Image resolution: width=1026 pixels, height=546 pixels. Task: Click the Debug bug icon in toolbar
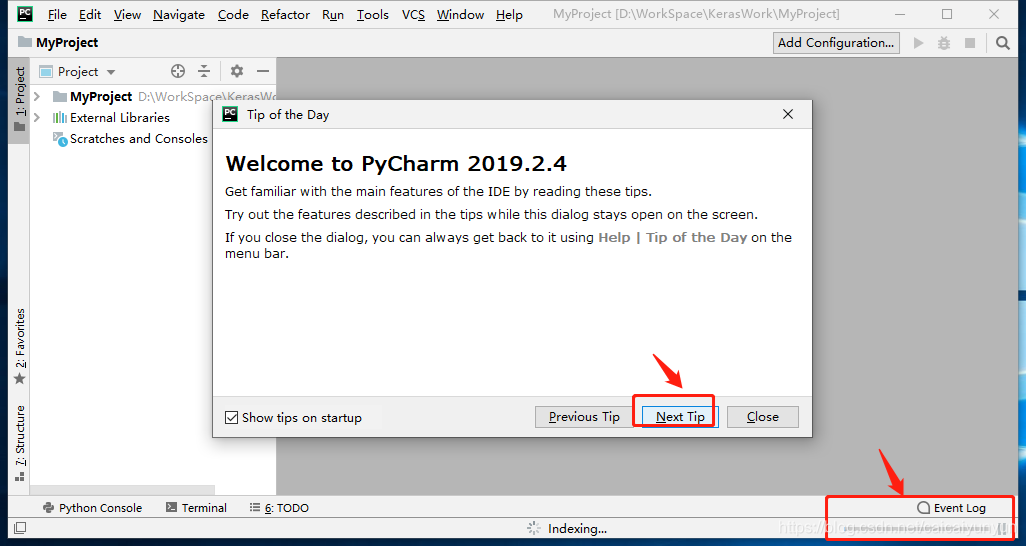pyautogui.click(x=944, y=43)
